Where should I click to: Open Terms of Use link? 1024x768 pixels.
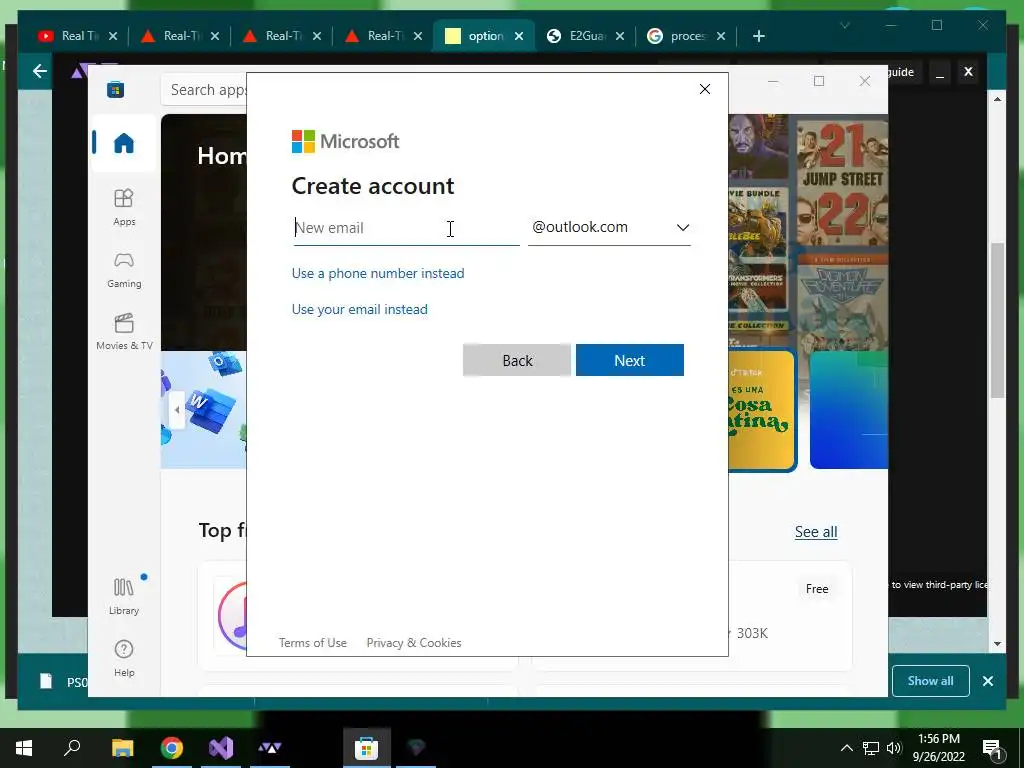[x=313, y=643]
